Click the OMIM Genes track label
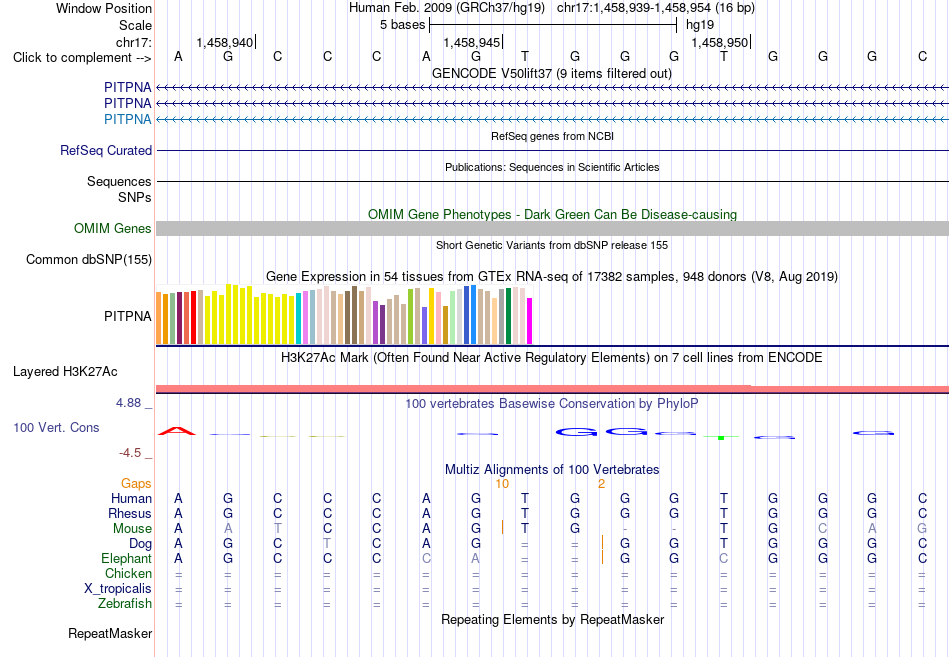 [112, 228]
